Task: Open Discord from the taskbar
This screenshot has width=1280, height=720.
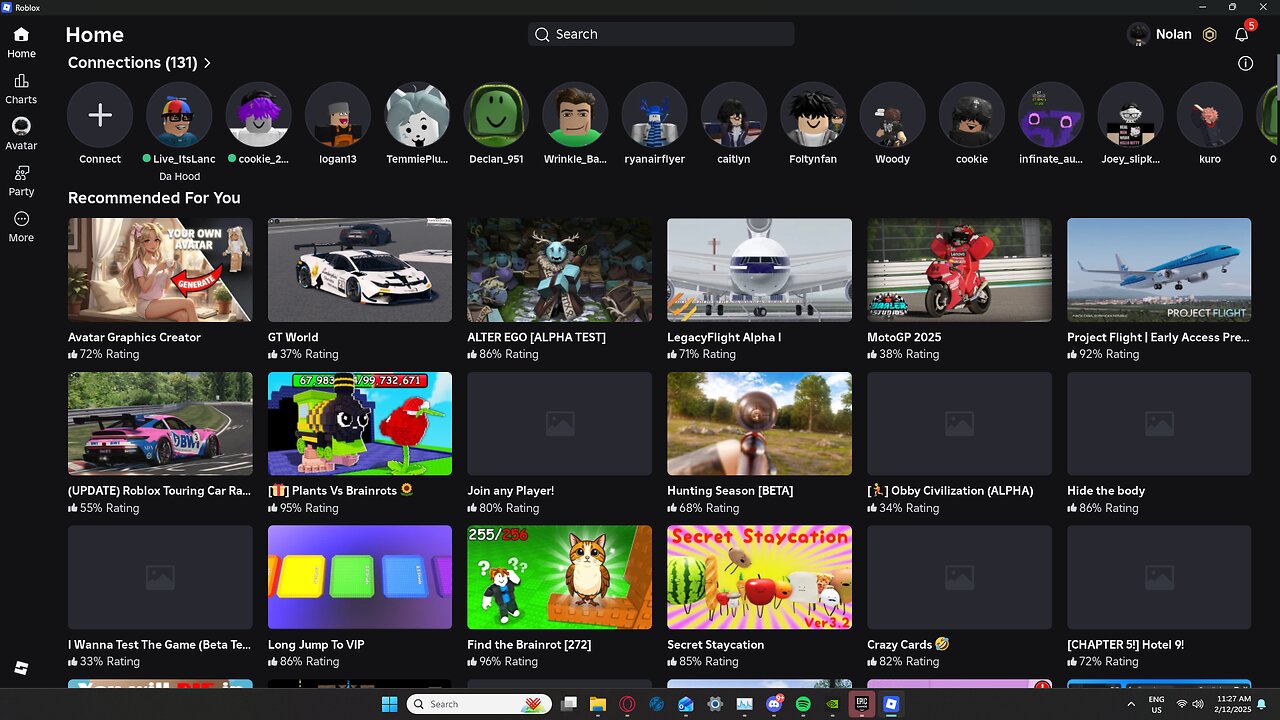Action: pyautogui.click(x=774, y=704)
